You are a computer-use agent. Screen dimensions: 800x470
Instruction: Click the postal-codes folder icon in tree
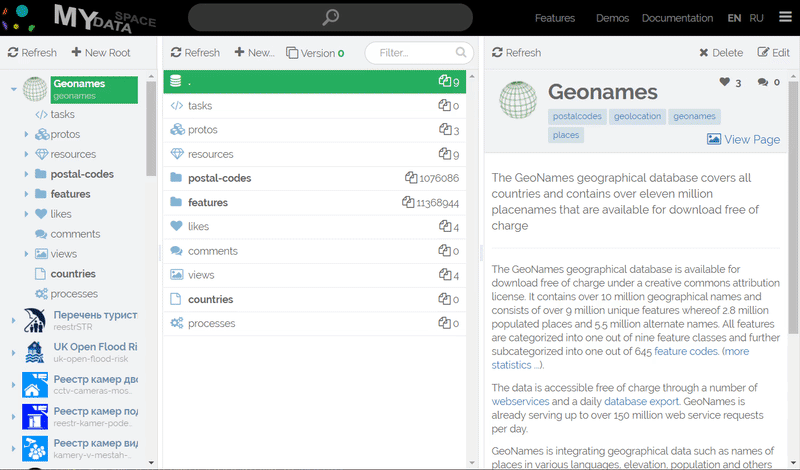pos(41,174)
